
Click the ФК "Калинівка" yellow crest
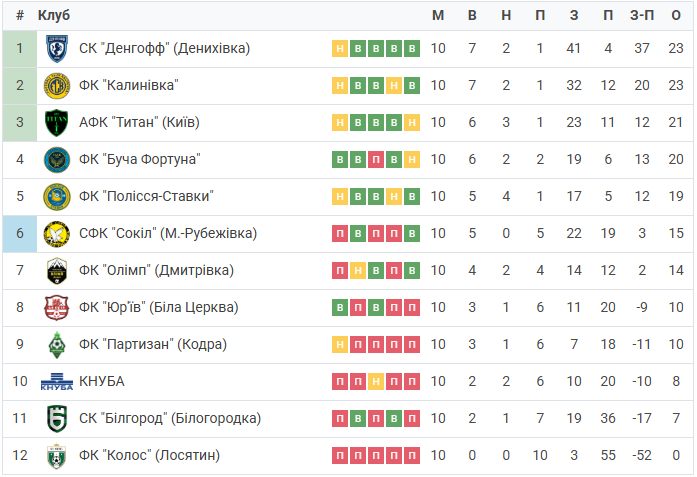coord(56,85)
